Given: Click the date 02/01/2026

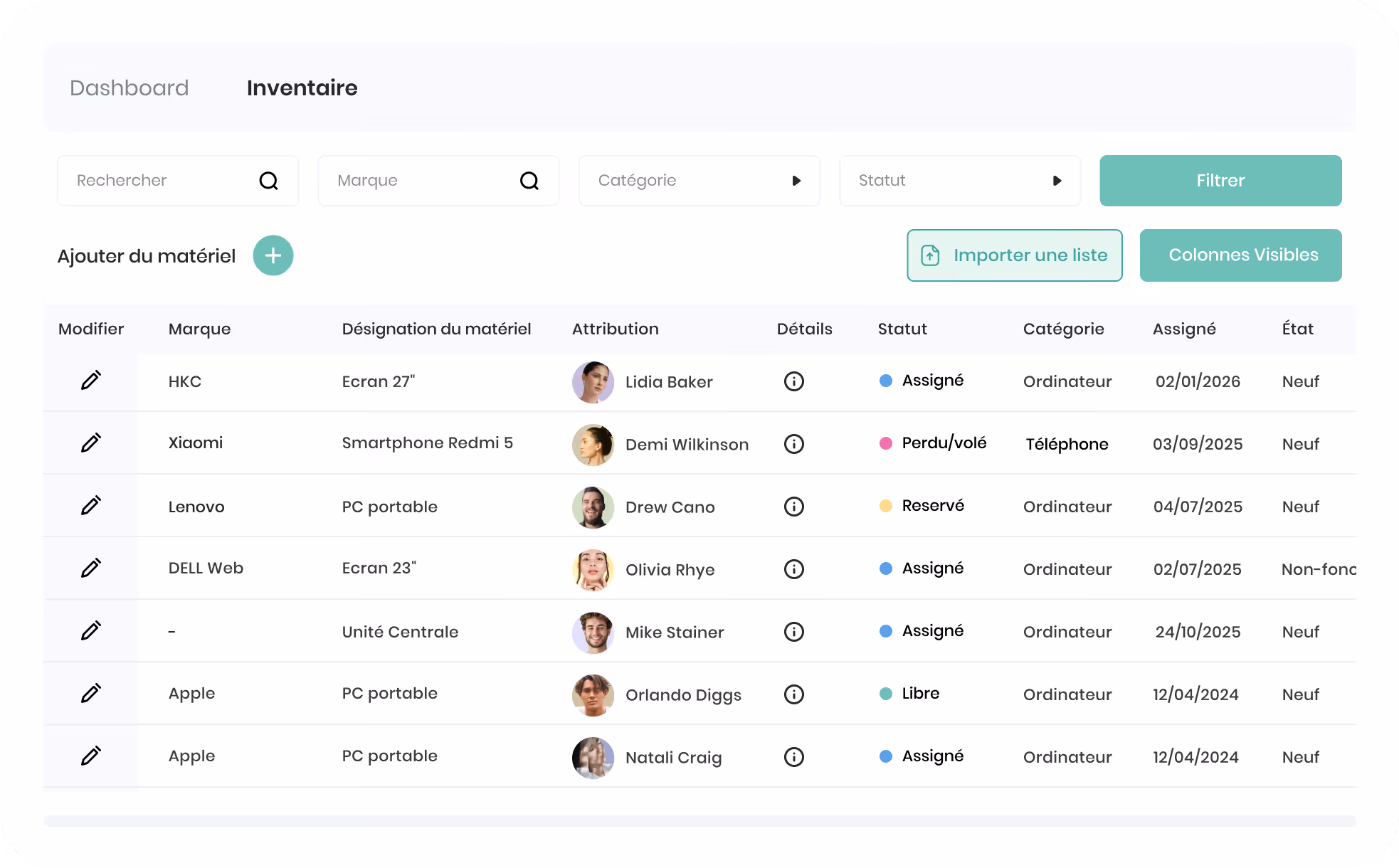Looking at the screenshot, I should [1198, 381].
